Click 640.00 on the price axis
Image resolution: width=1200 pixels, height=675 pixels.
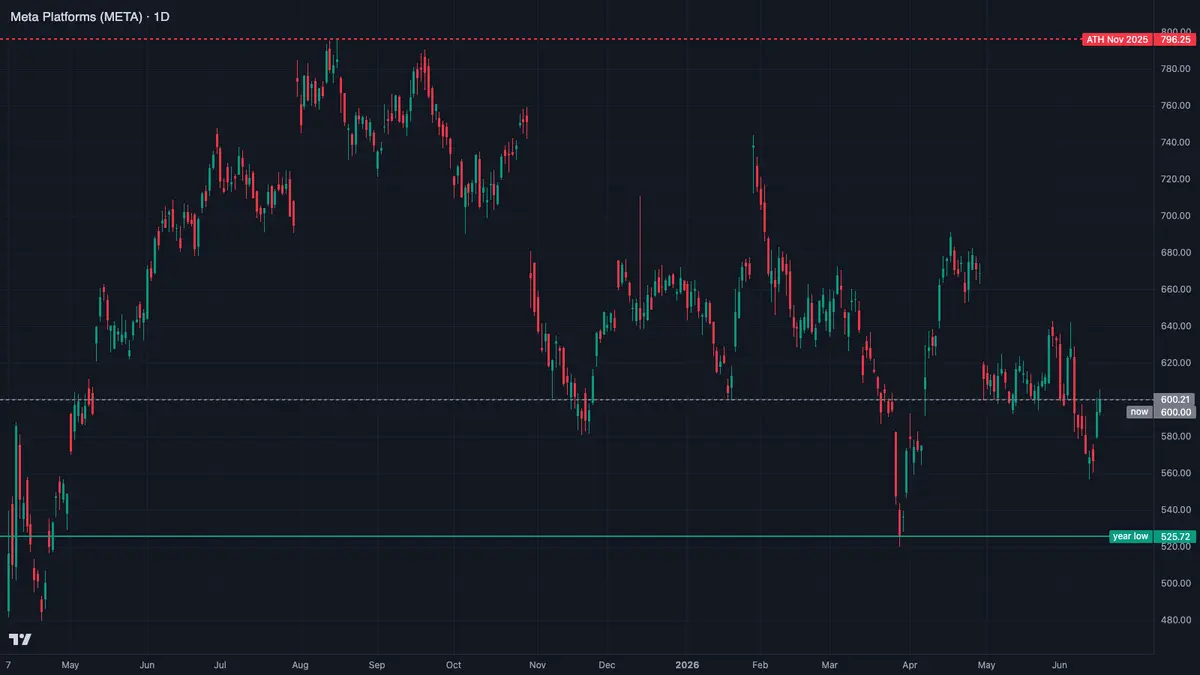(1174, 326)
